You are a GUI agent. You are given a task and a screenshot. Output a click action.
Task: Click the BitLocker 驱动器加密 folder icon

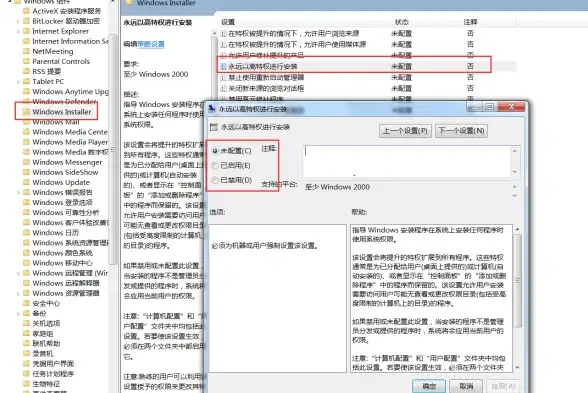point(26,21)
